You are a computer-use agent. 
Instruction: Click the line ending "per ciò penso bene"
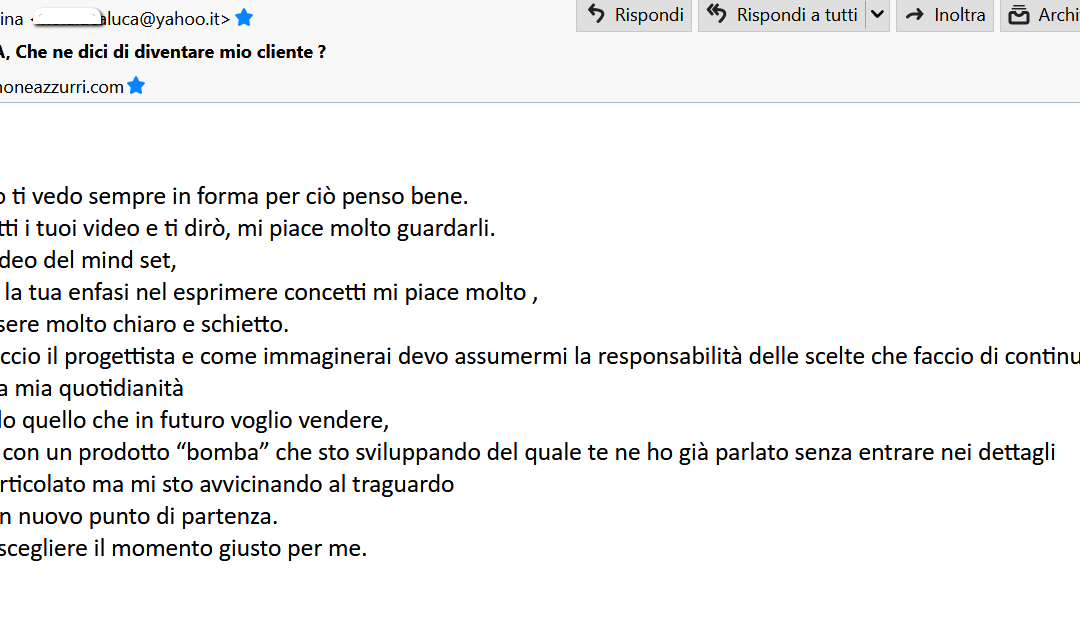point(234,196)
